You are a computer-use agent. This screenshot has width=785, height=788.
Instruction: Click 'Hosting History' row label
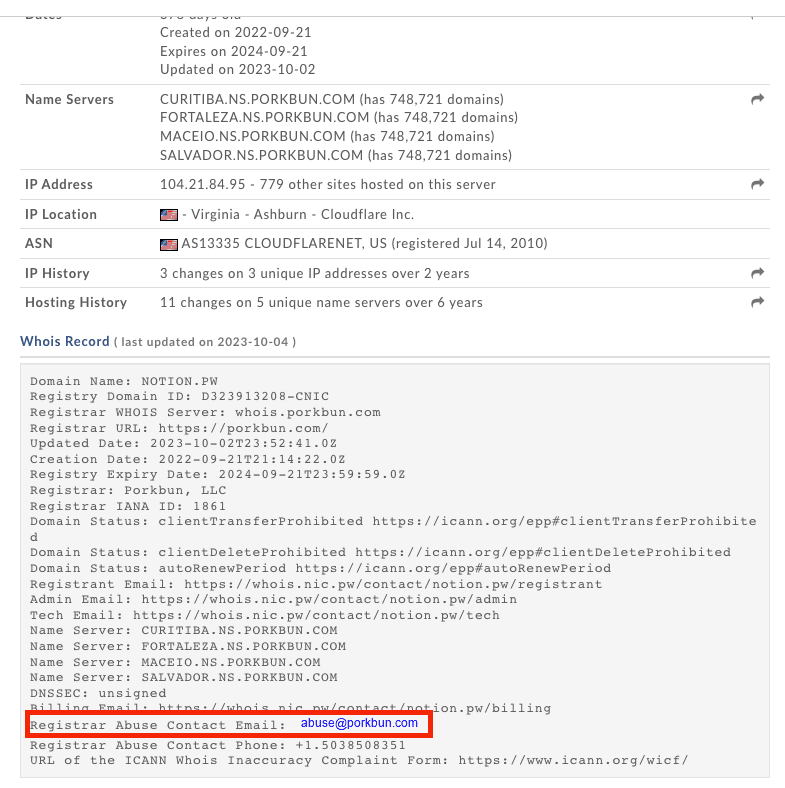click(76, 303)
